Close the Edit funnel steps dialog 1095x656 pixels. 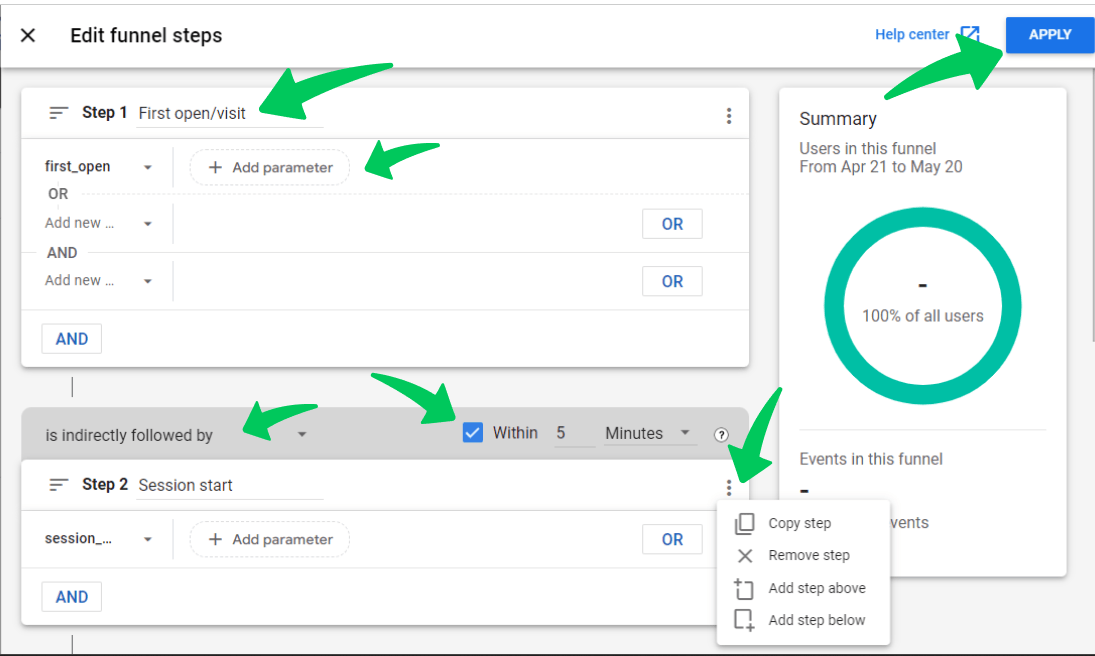tap(28, 34)
